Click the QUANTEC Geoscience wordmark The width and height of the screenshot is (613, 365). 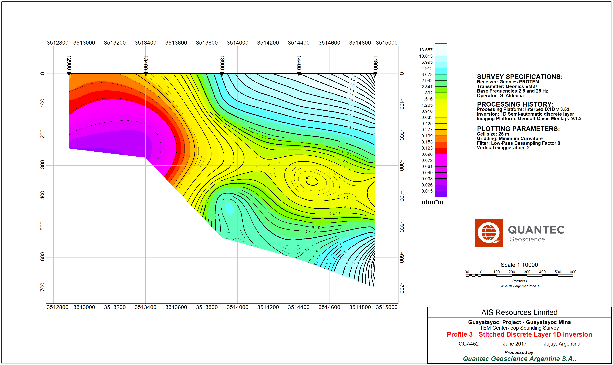pyautogui.click(x=536, y=233)
